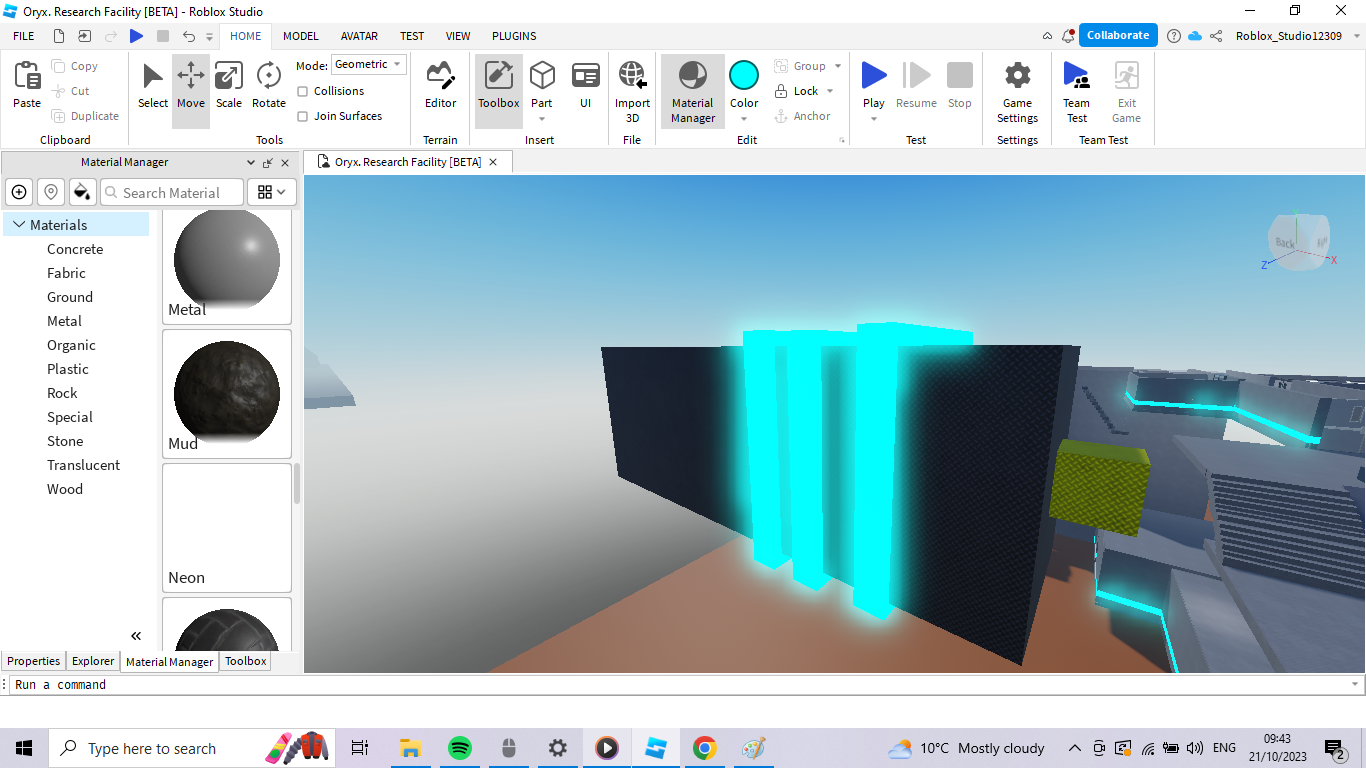This screenshot has width=1366, height=768.
Task: Click the quick-access play arrow in title toolbar
Action: pos(136,36)
